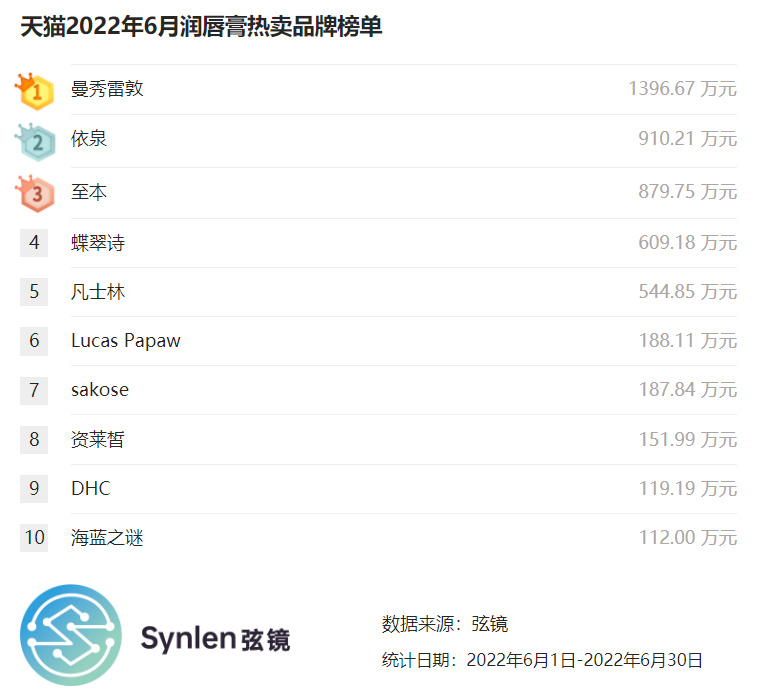This screenshot has height=696, width=758.
Task: Click the chart title 天猫2022年6月润唇膏热卖品牌榜单
Action: pos(201,27)
